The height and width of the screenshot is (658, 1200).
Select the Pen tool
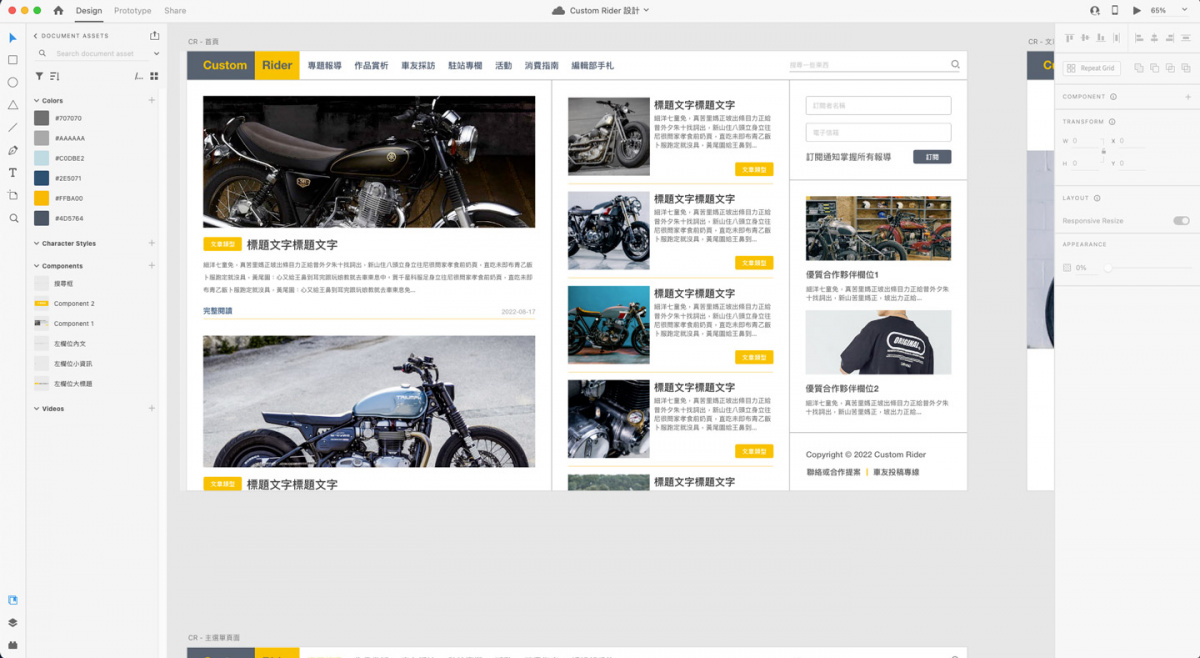pyautogui.click(x=13, y=150)
